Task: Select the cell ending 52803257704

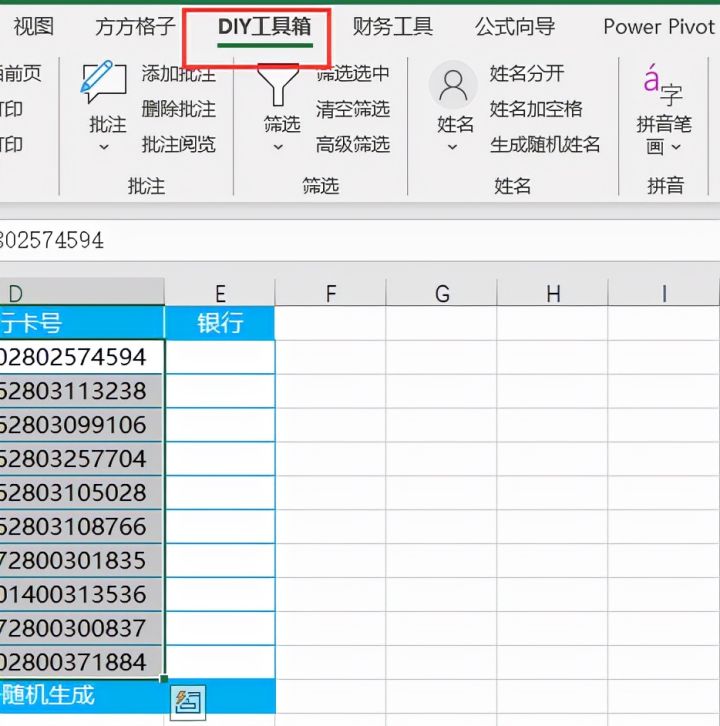Action: coord(82,458)
